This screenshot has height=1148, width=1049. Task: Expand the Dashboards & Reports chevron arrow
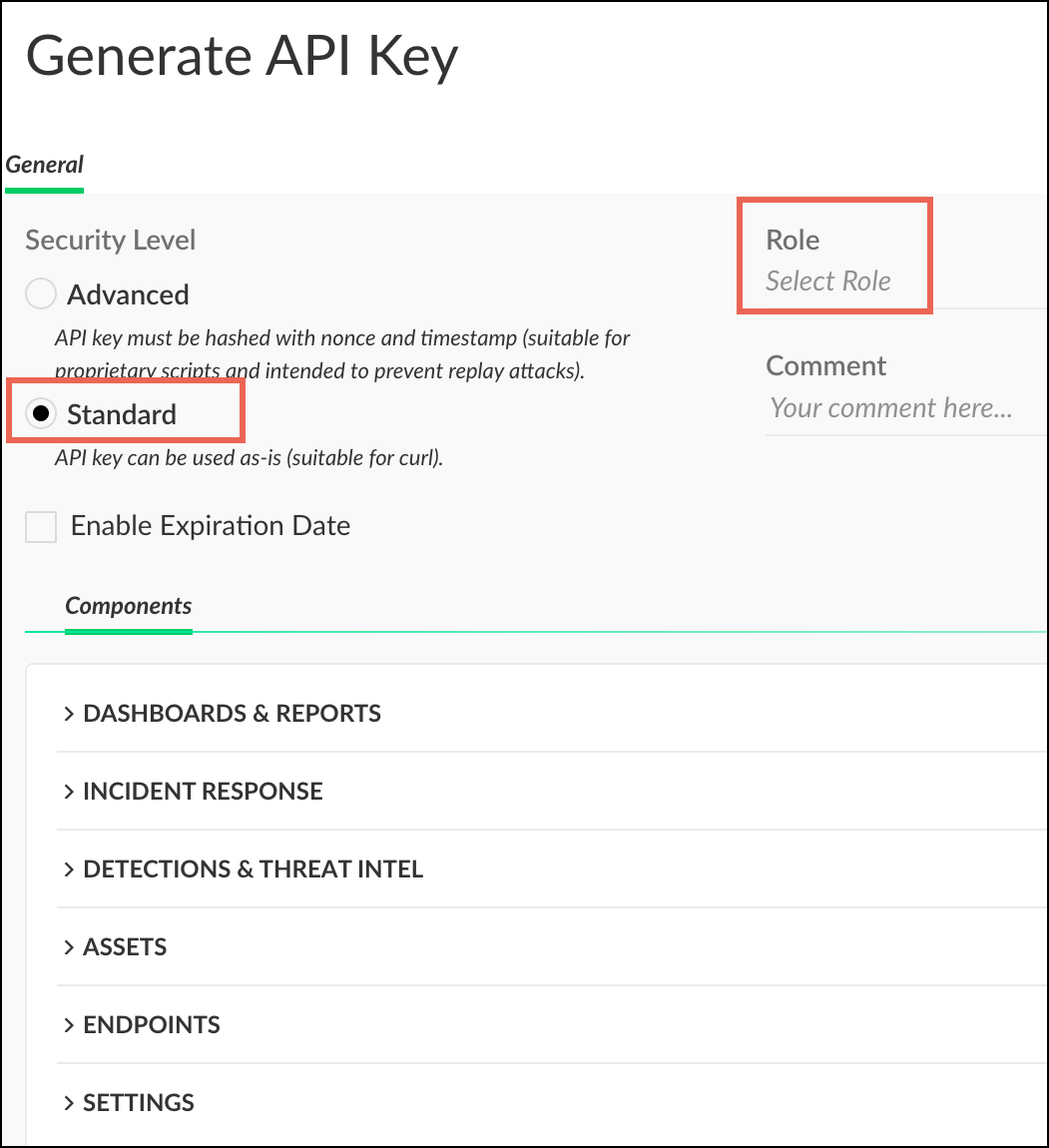coord(69,714)
